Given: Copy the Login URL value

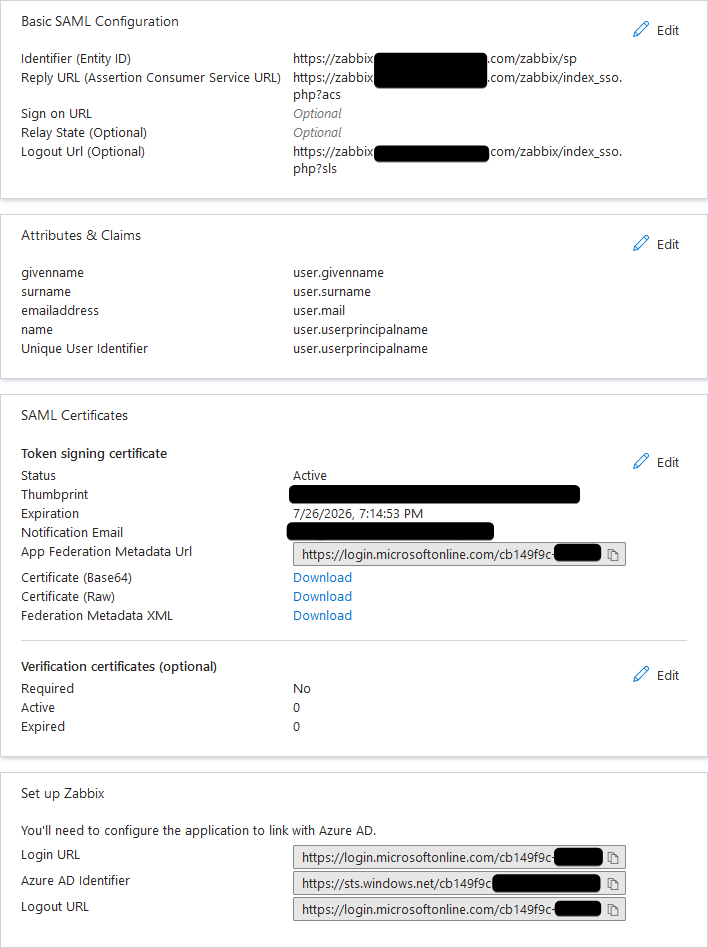Looking at the screenshot, I should [x=613, y=857].
